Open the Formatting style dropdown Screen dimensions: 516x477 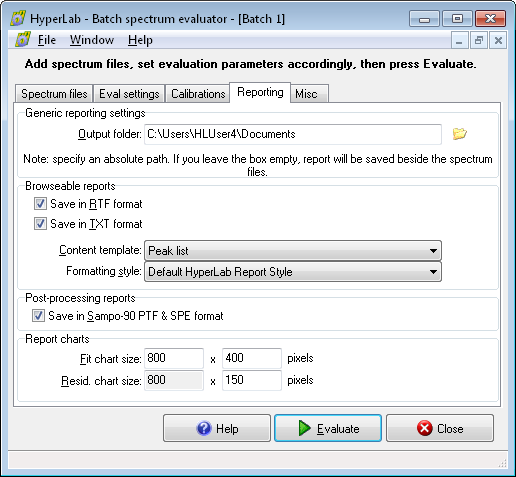click(293, 272)
